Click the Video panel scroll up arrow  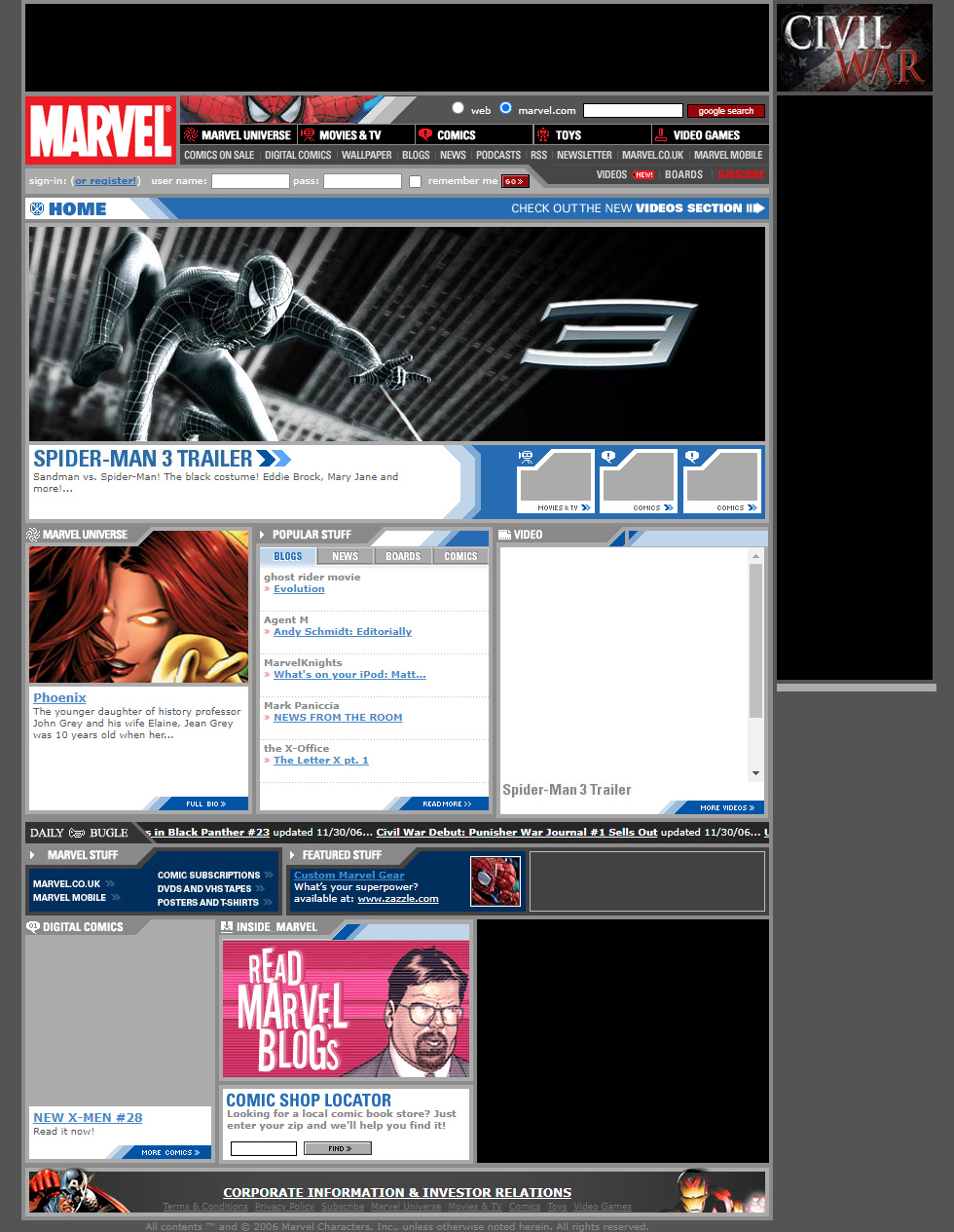click(x=755, y=556)
